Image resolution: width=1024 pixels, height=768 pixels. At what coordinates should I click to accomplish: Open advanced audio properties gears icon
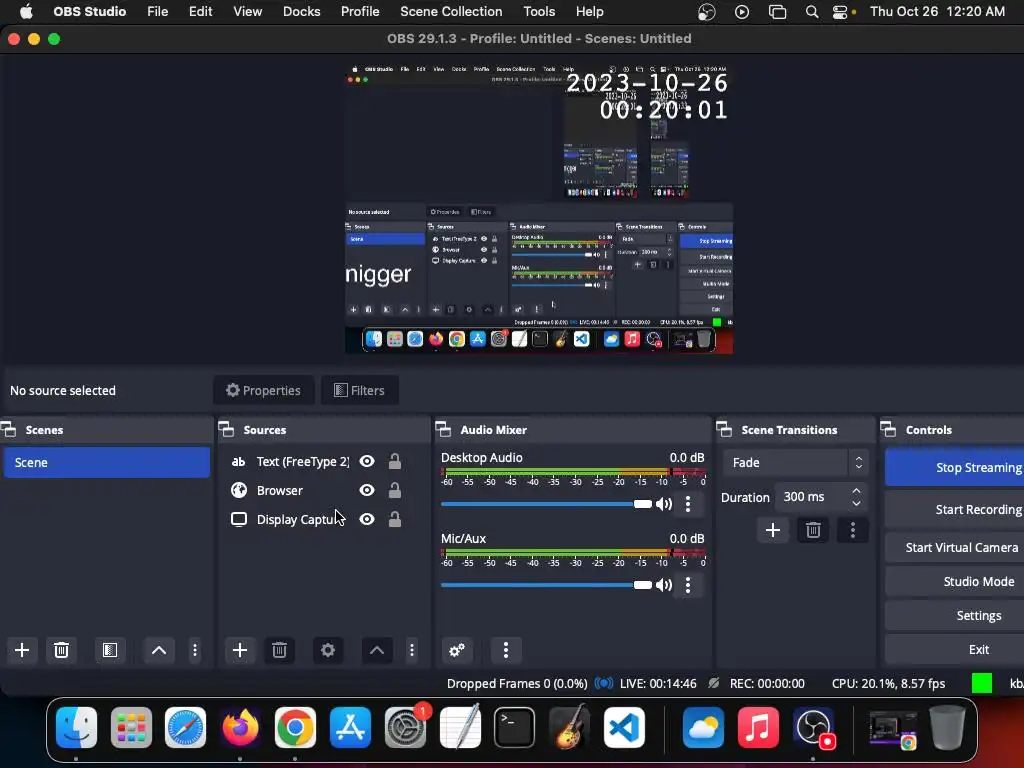pos(457,650)
